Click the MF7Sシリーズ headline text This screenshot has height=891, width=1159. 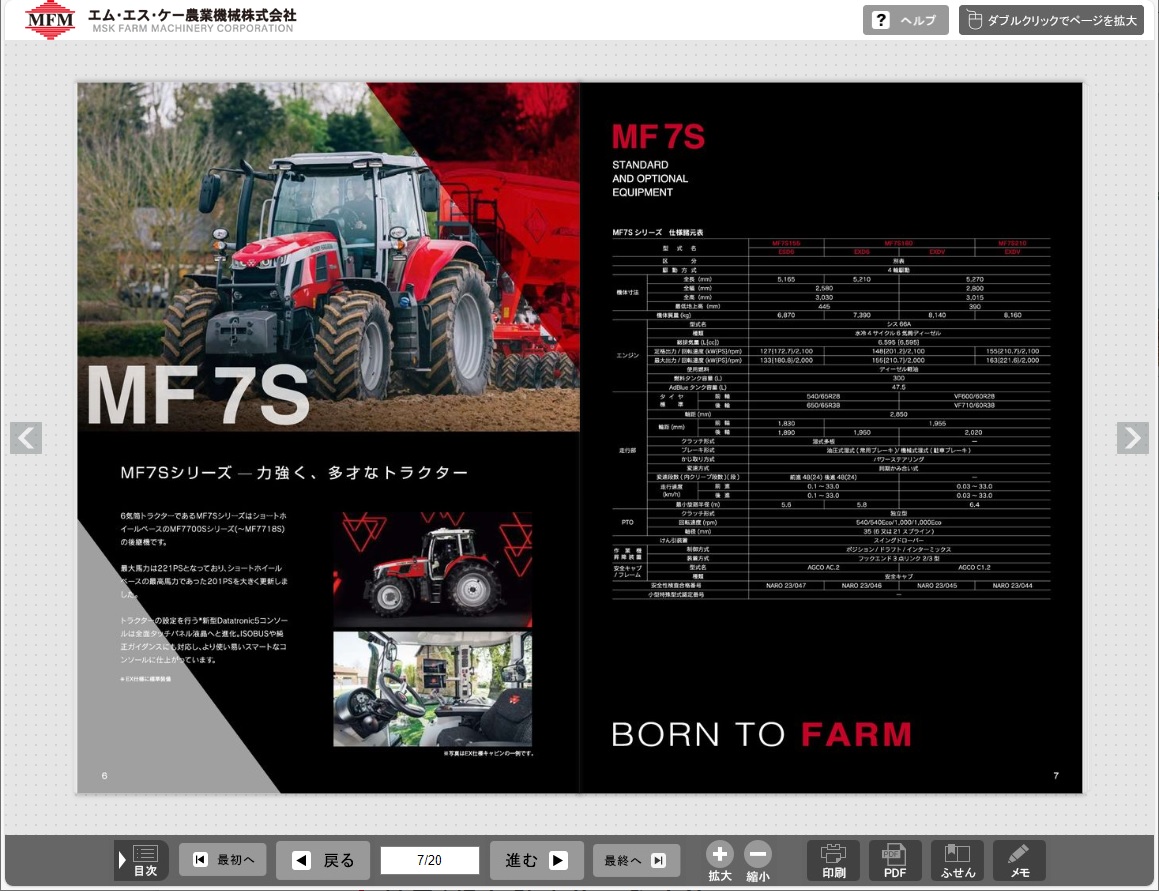294,472
